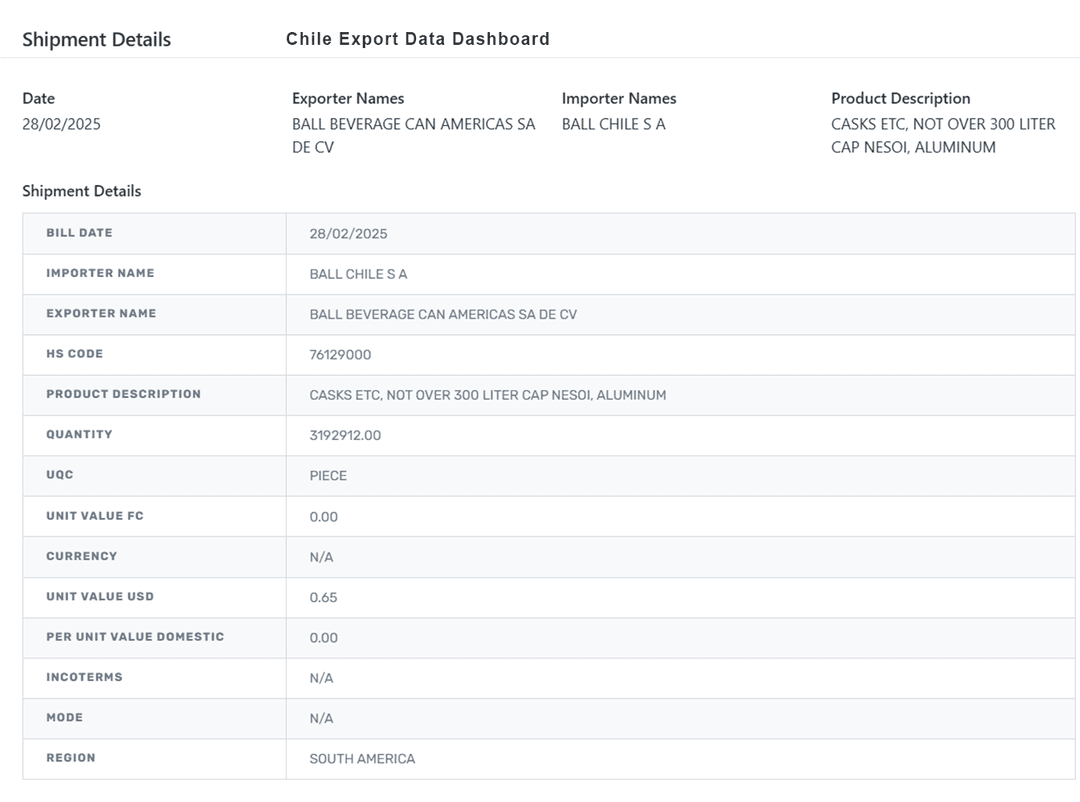Click the Product Description summary heading
1080x802 pixels.
pyautogui.click(x=900, y=98)
